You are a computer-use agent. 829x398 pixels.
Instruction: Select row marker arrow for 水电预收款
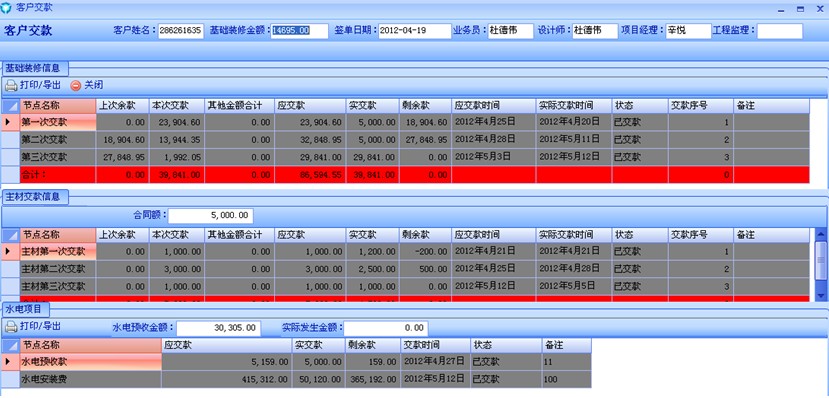(x=7, y=362)
